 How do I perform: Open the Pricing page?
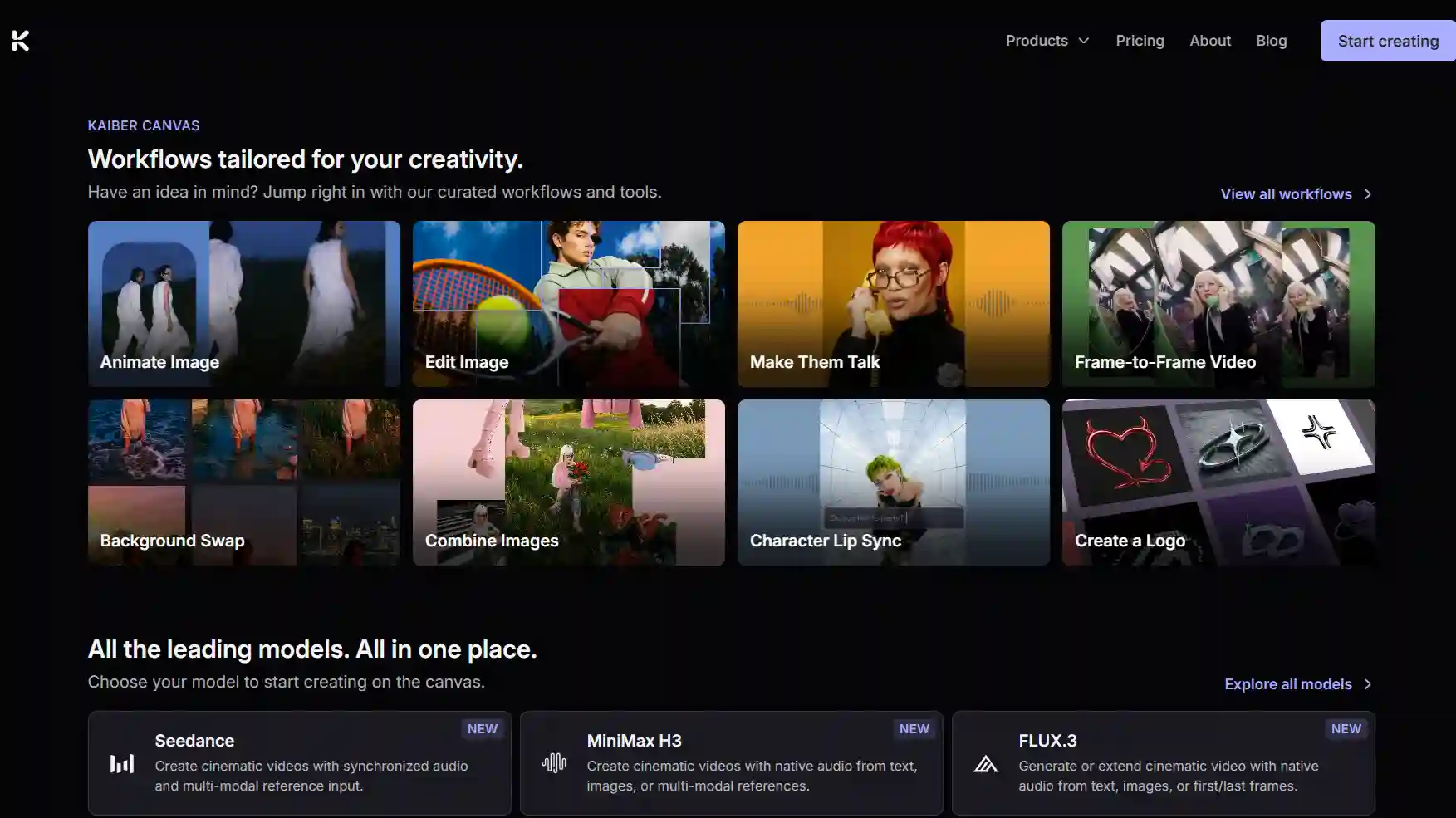coord(1140,41)
